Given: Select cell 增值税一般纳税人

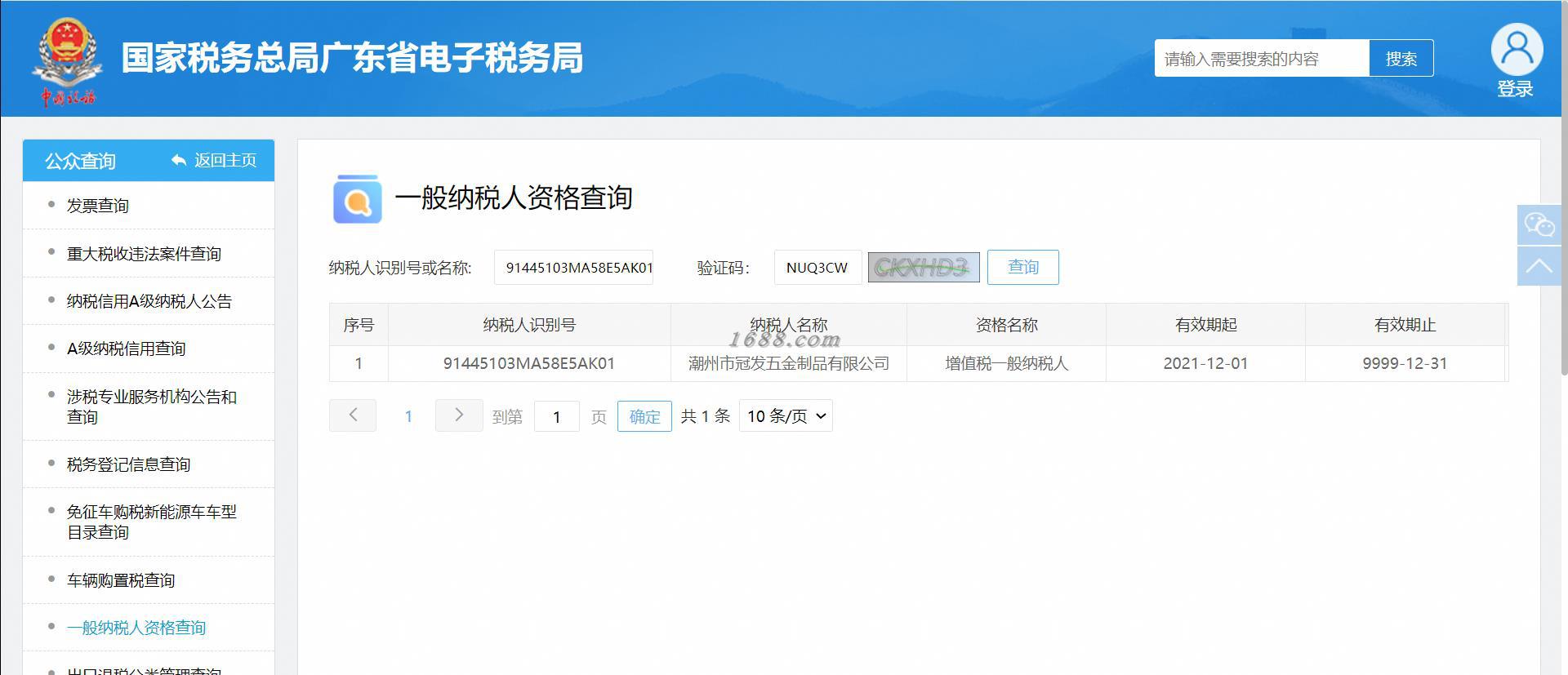Looking at the screenshot, I should (1006, 363).
